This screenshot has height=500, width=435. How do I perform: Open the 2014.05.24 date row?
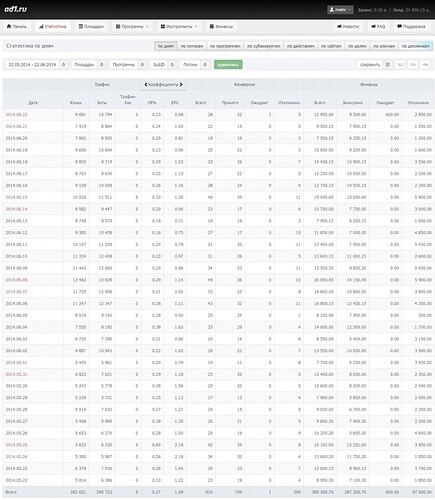coord(16,457)
